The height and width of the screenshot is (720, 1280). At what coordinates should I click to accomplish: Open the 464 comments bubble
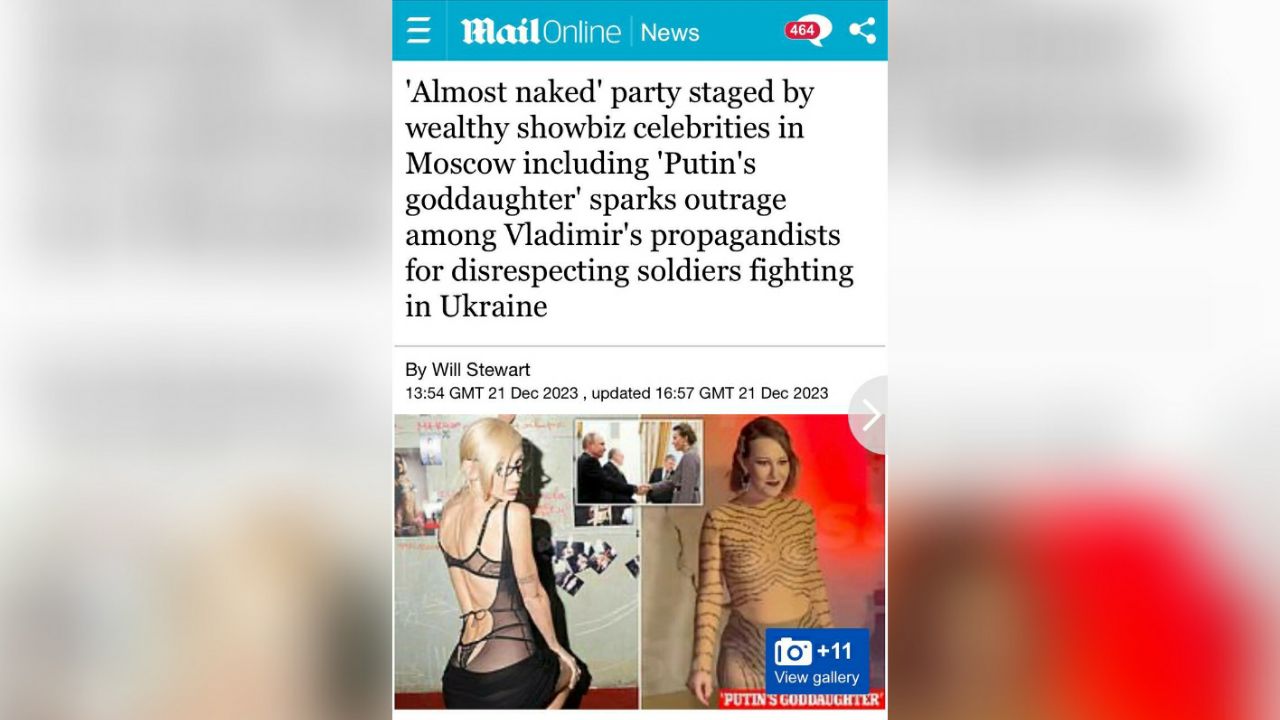click(x=807, y=30)
